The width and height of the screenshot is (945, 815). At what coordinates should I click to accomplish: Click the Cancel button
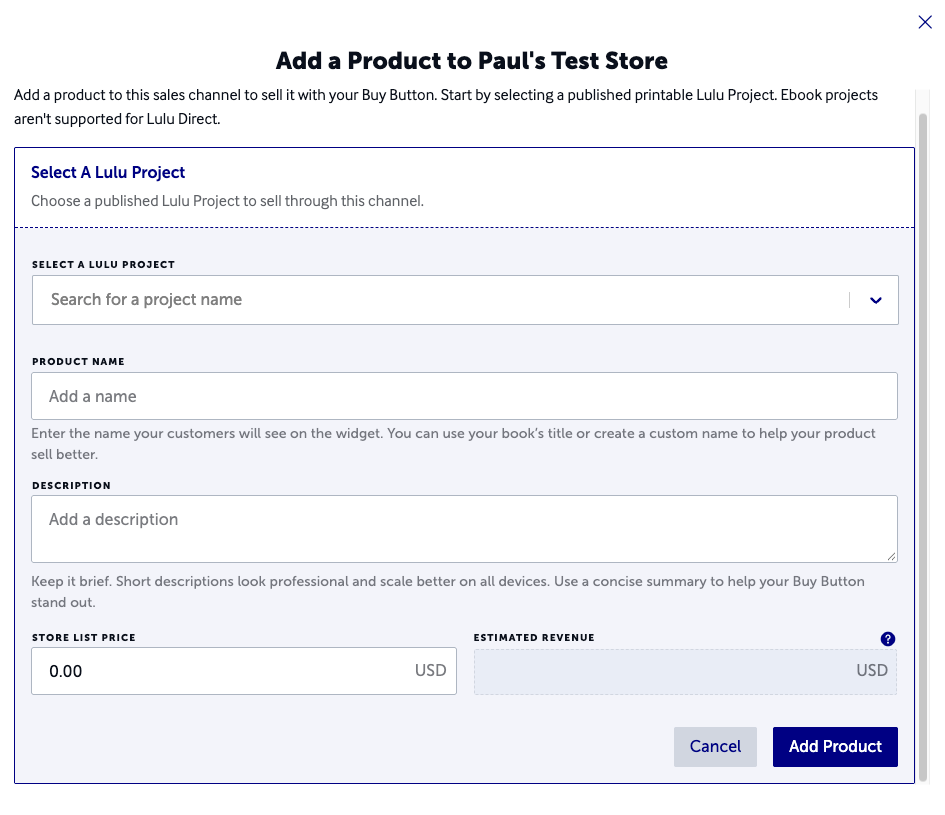pos(715,747)
